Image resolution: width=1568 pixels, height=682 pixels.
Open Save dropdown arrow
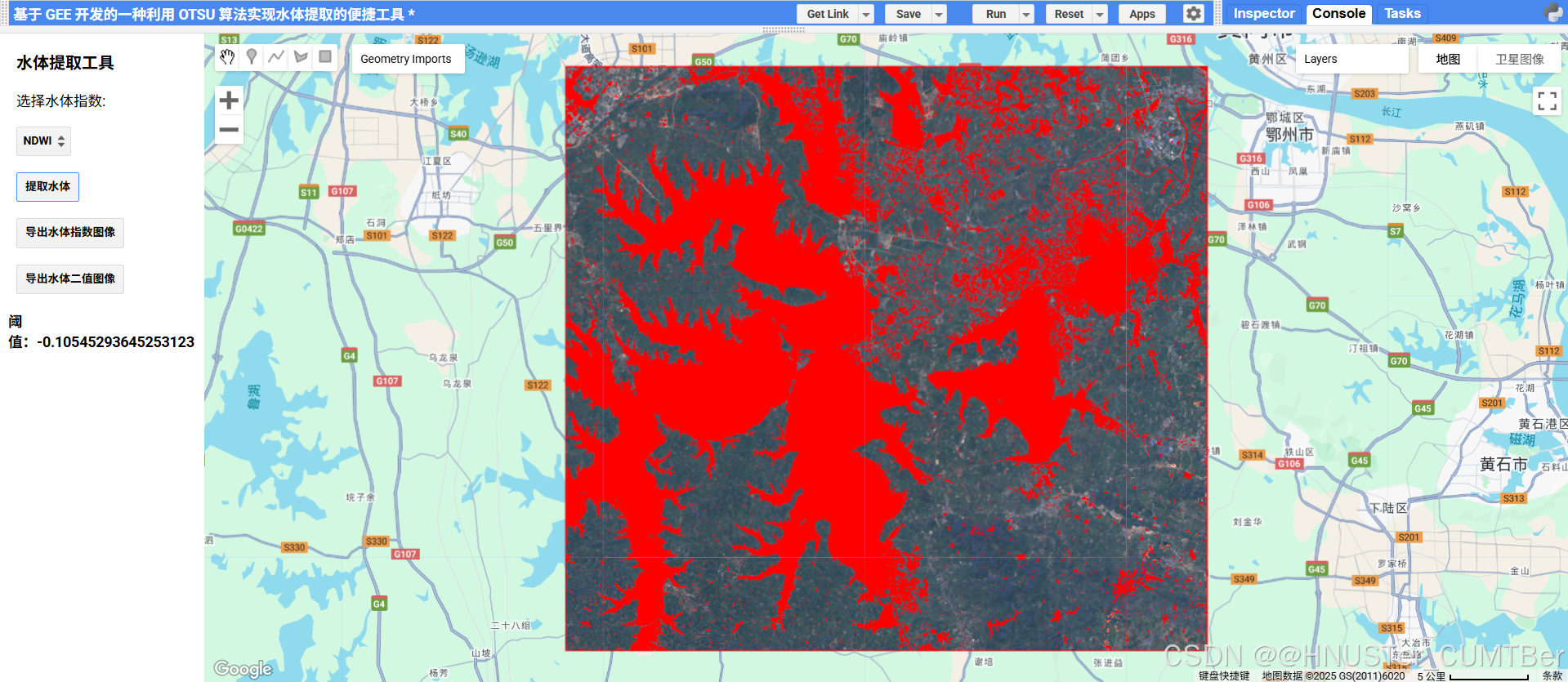(x=939, y=14)
